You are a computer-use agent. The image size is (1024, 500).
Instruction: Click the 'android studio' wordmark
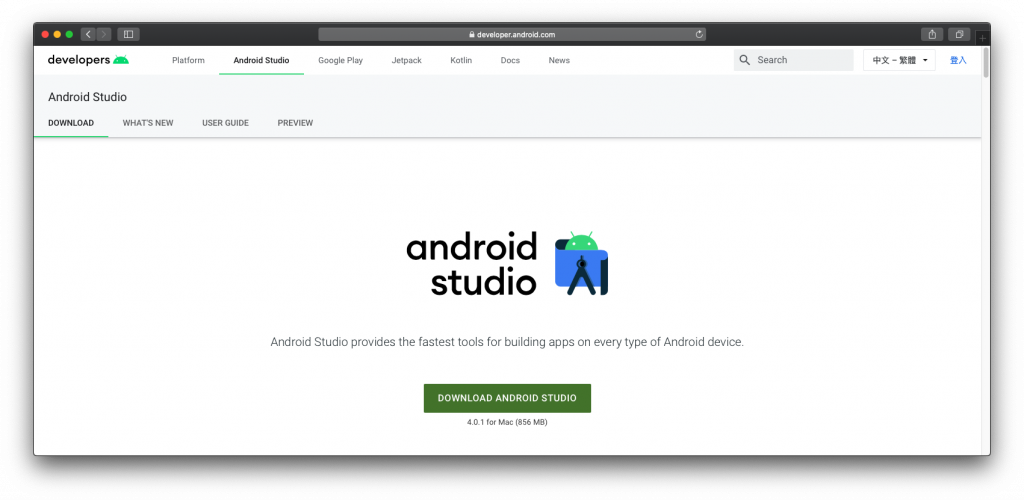[472, 263]
